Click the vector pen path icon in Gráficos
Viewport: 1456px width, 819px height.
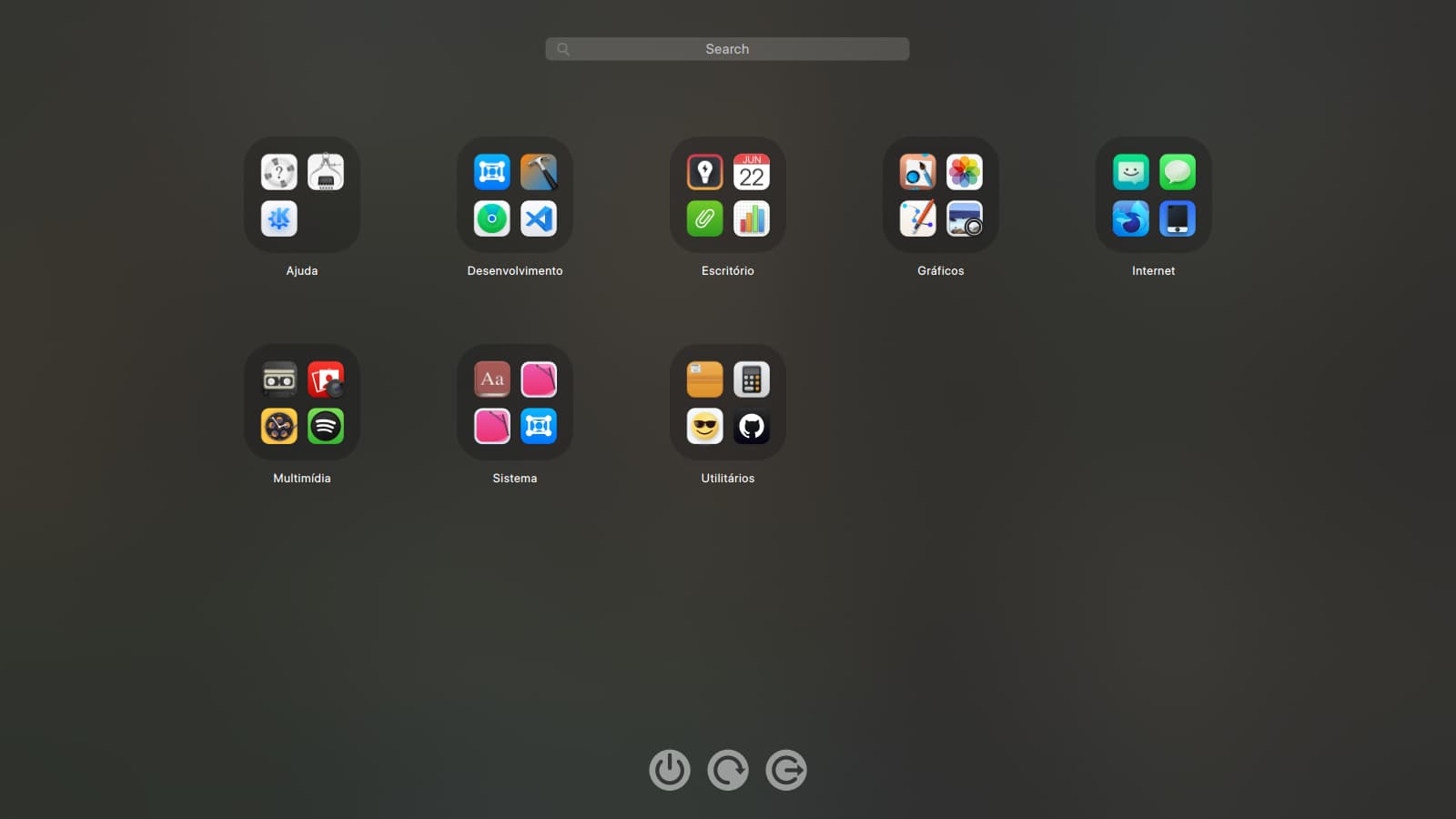(x=918, y=218)
